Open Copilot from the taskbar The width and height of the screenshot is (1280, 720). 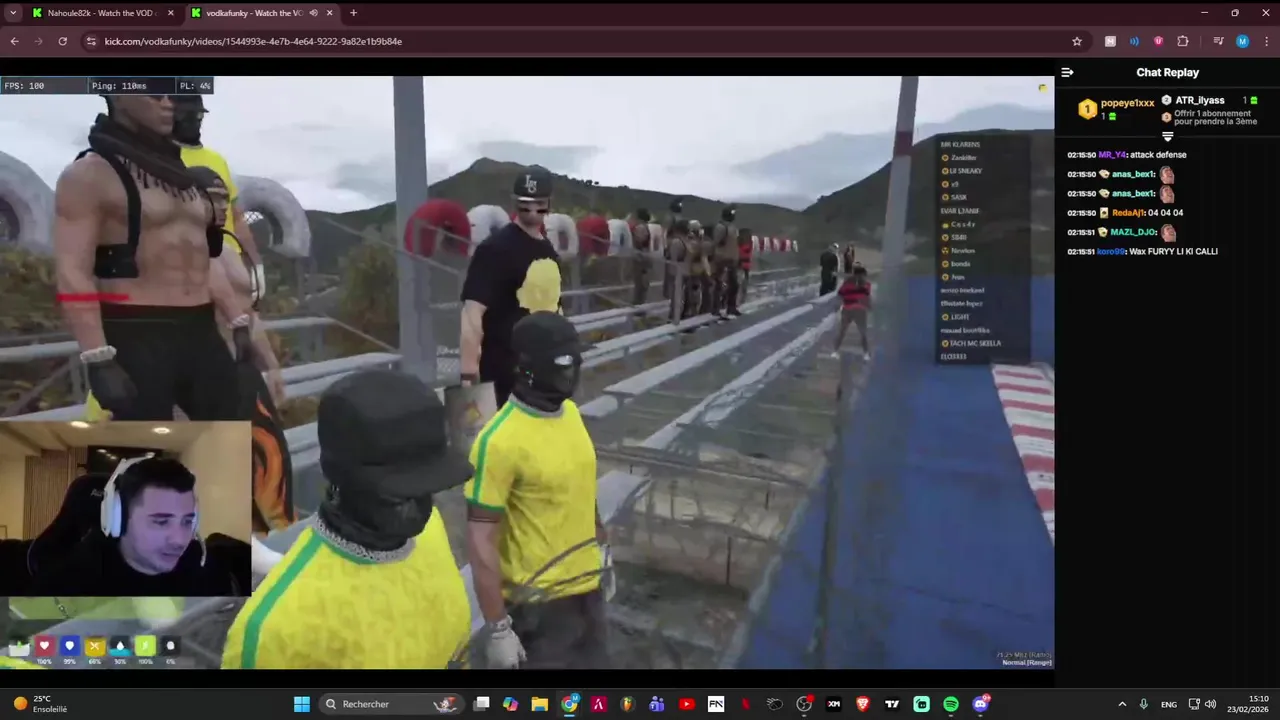pos(510,704)
